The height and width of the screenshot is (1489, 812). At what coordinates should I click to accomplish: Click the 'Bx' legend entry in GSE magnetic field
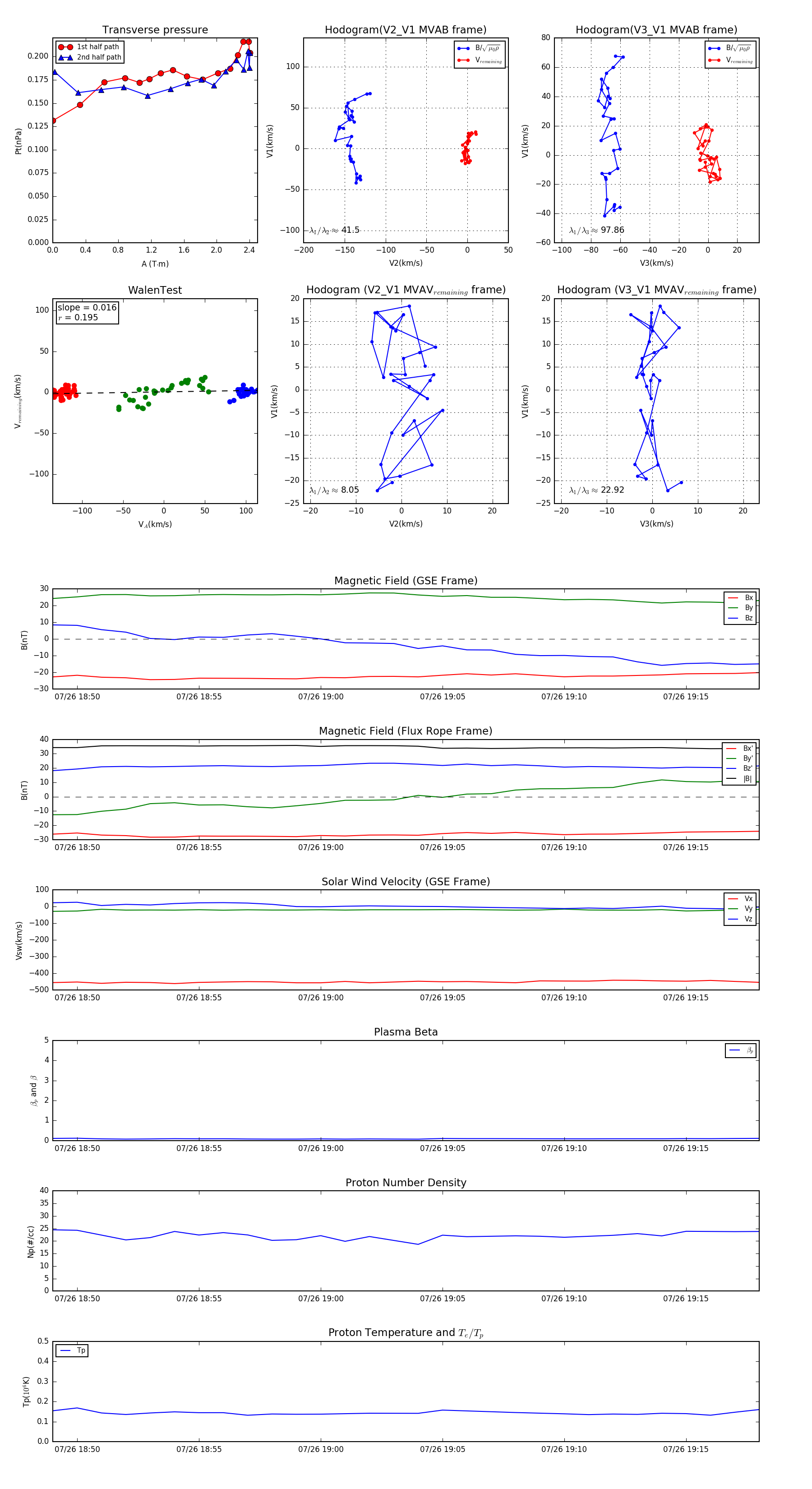point(740,598)
